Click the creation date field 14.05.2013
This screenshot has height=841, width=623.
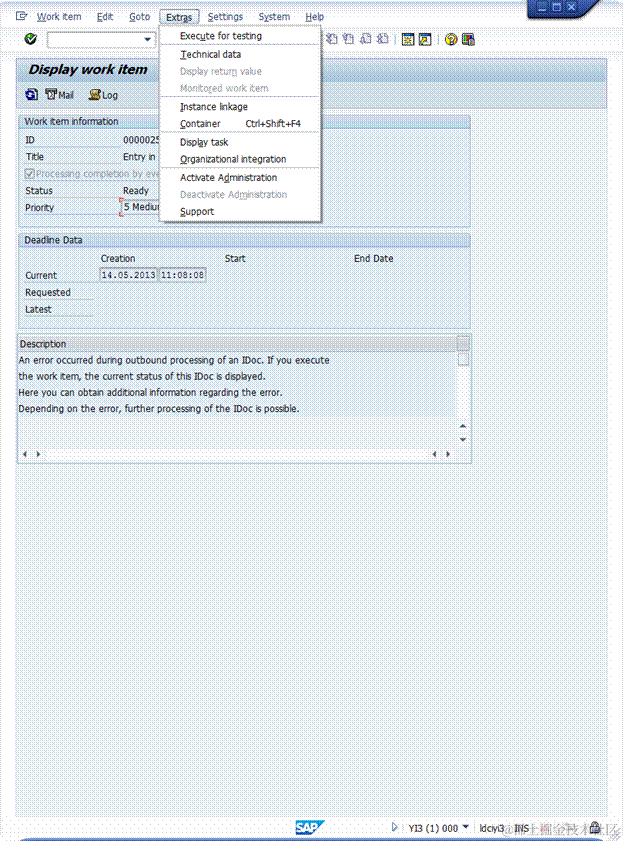click(x=129, y=275)
